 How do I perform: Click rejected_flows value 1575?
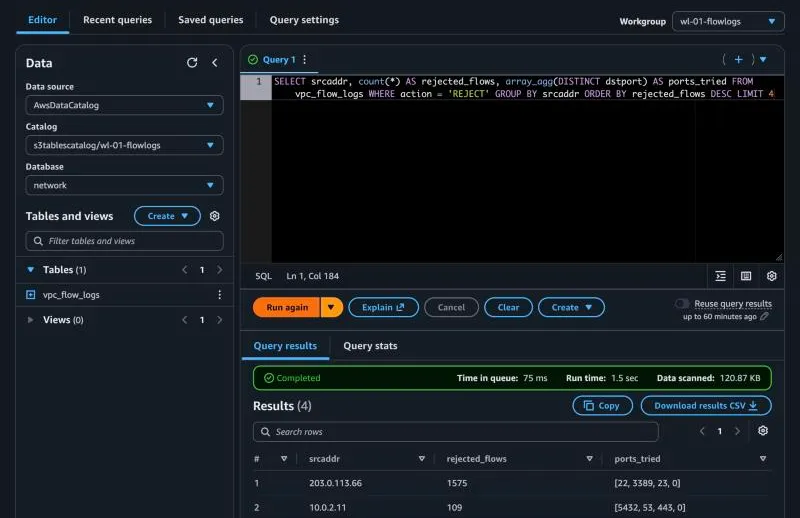click(x=457, y=483)
